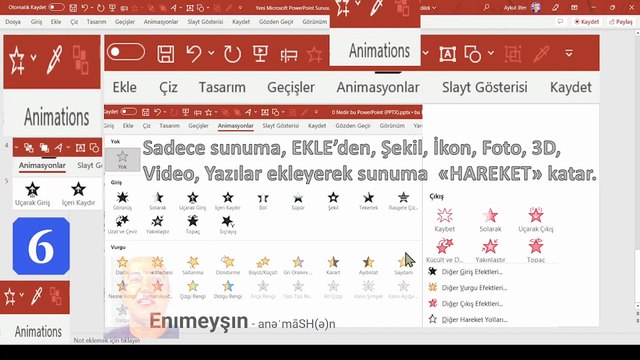Open the Dosya menu
640x360 pixels.
pyautogui.click(x=13, y=22)
